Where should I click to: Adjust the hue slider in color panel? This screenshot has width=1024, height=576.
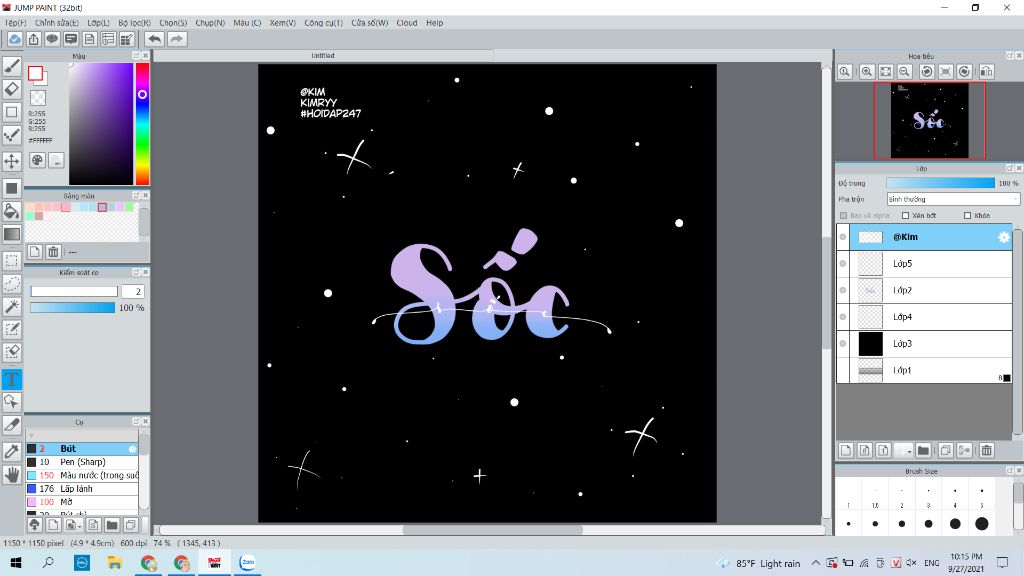point(142,124)
